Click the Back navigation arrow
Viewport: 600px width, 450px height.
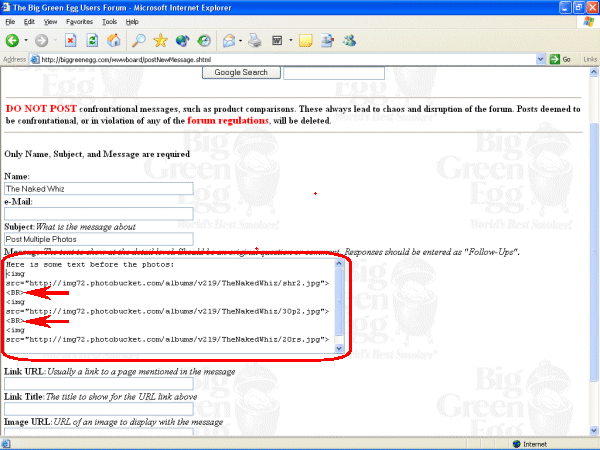point(12,40)
